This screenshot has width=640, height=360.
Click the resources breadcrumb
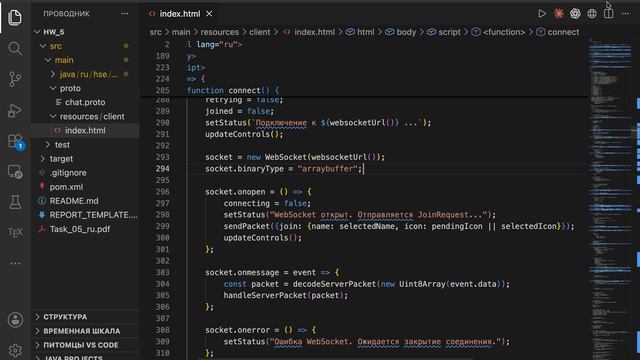220,32
